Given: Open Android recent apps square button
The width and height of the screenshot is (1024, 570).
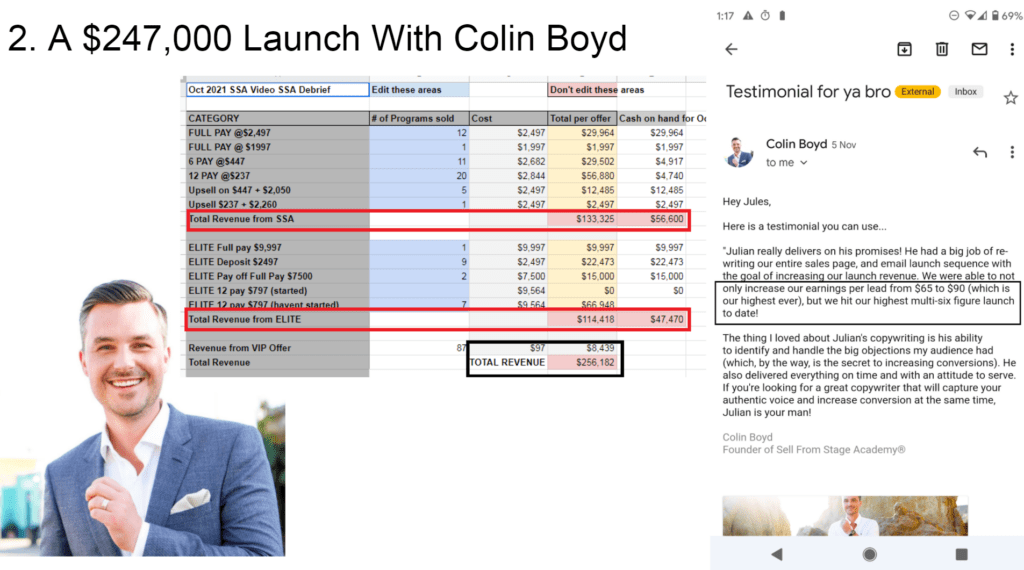Looking at the screenshot, I should click(x=961, y=553).
